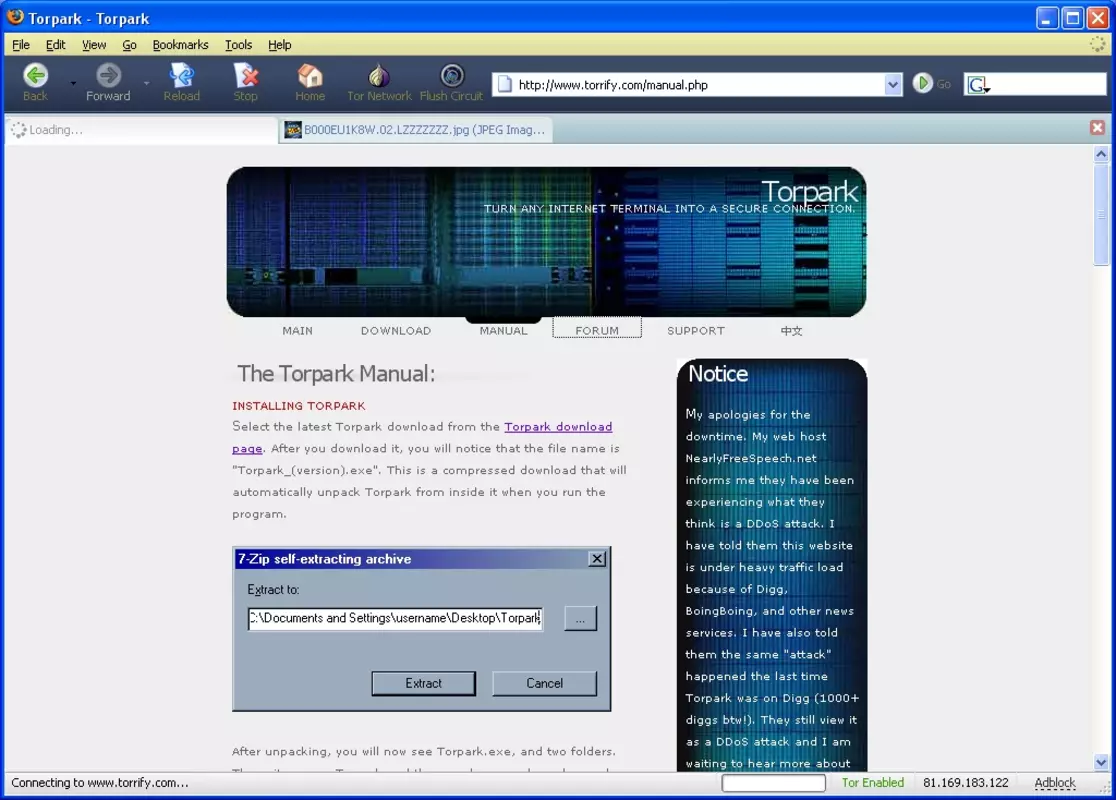Open the View menu
Image resolution: width=1116 pixels, height=800 pixels.
(x=94, y=45)
